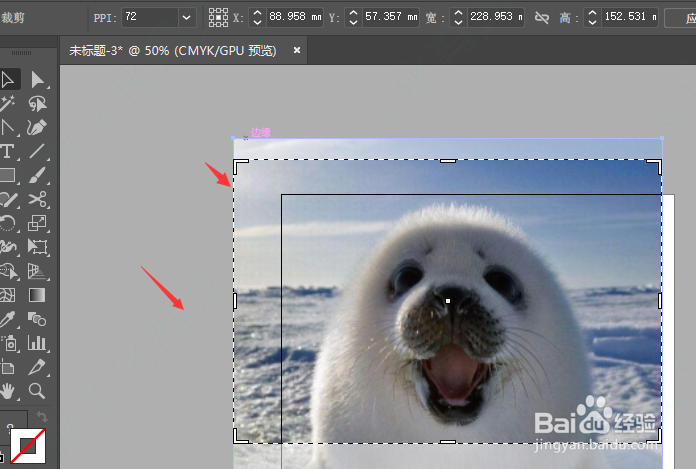Select the Eyedropper tool
Viewport: 696px width, 469px height.
[x=8, y=319]
